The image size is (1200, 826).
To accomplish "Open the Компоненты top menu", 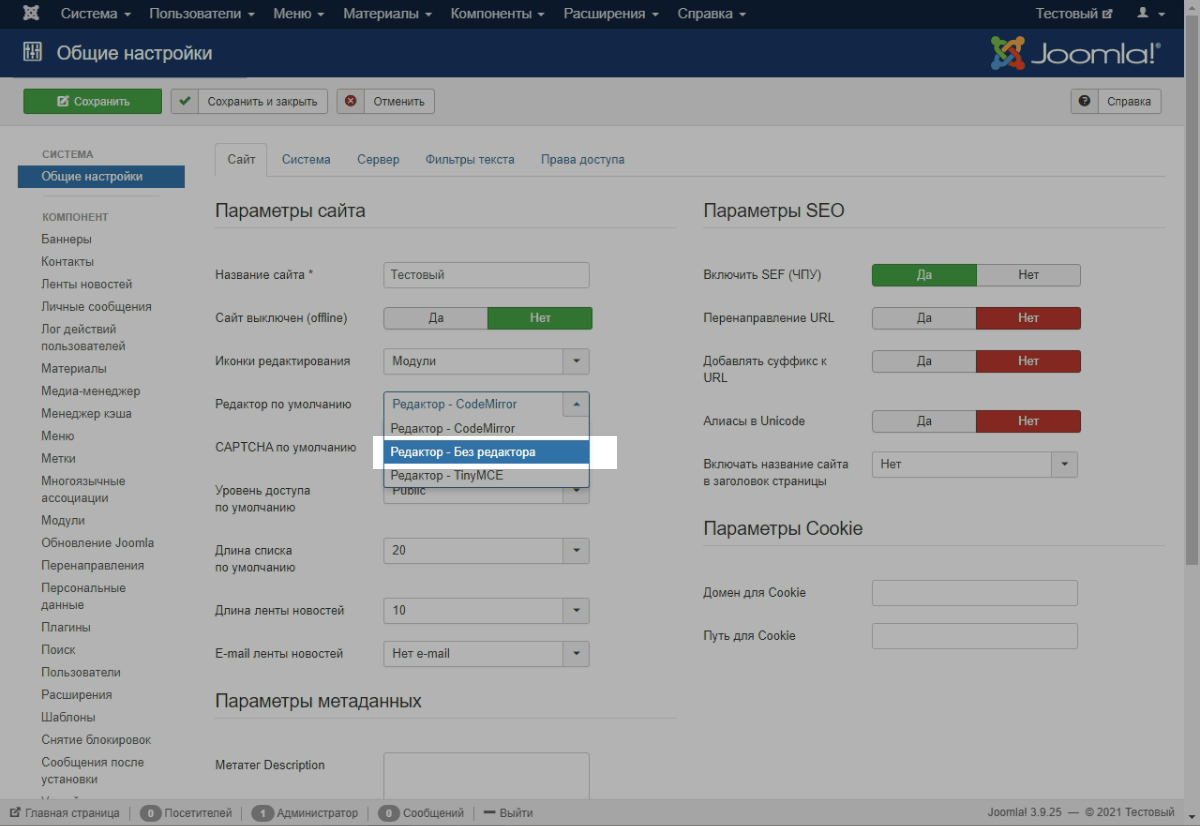I will coord(497,14).
